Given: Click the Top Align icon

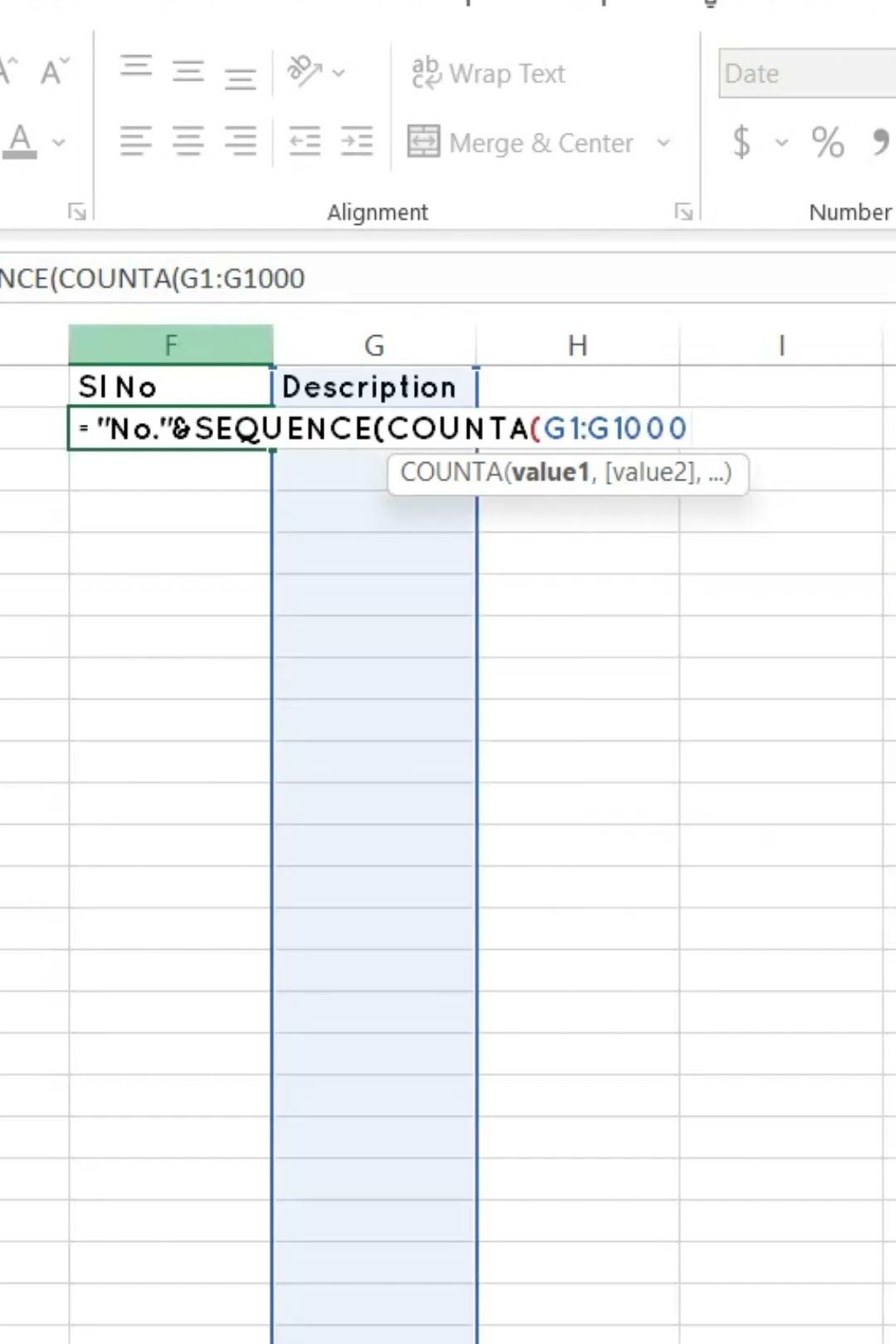Looking at the screenshot, I should [136, 66].
